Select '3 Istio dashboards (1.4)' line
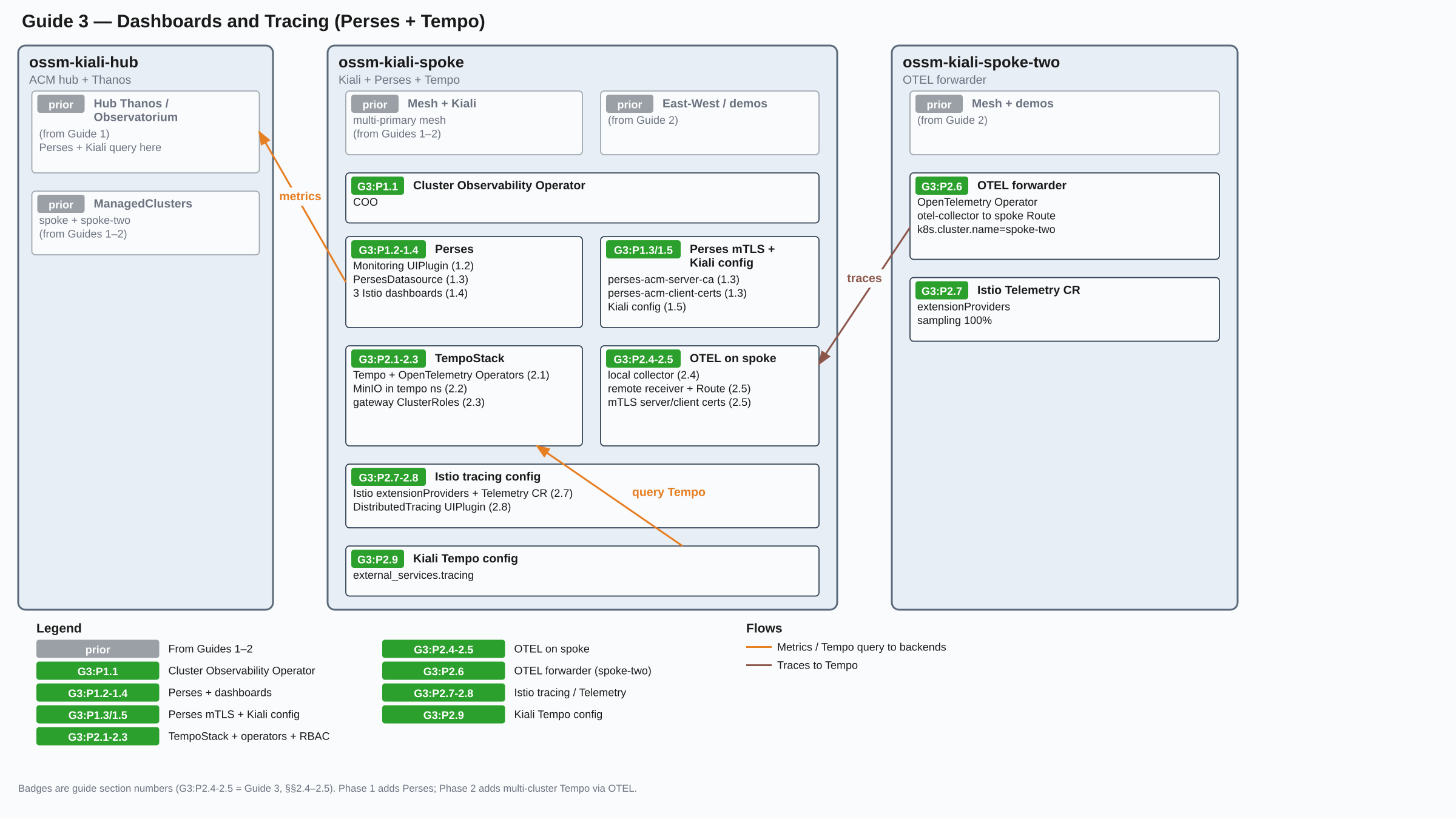The image size is (1456, 819). pos(410,293)
